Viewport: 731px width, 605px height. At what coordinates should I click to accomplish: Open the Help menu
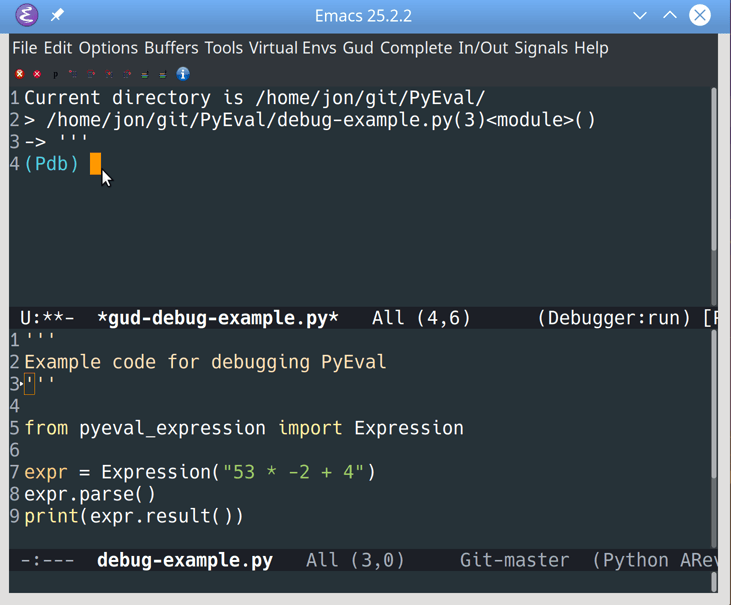(591, 48)
